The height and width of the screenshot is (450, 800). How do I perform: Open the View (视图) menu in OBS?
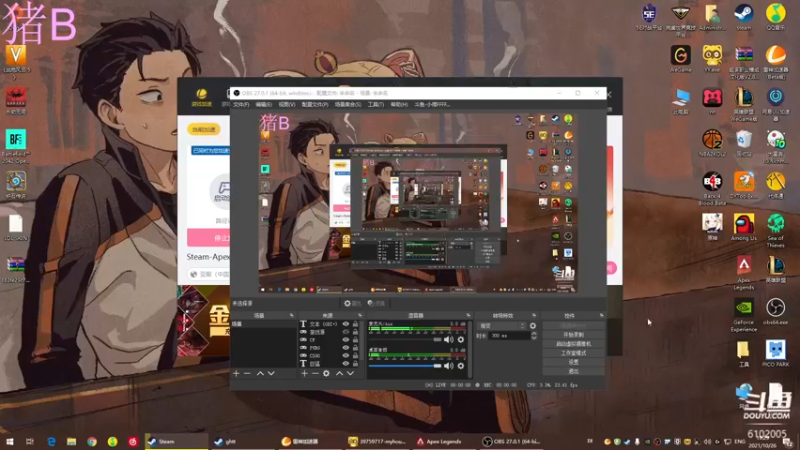coord(287,104)
